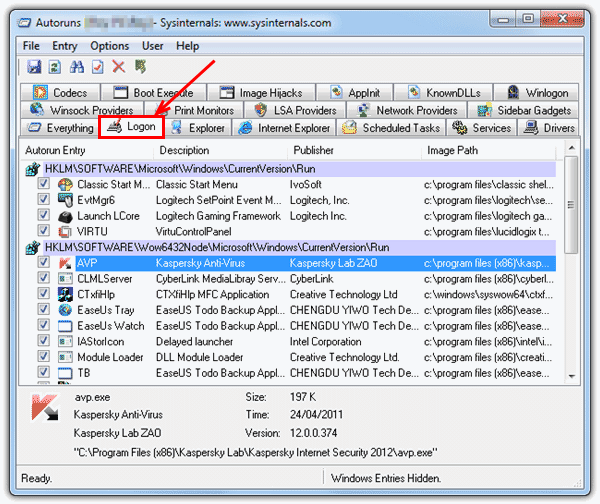Sort by the Publisher column header
The height and width of the screenshot is (504, 600).
[x=314, y=150]
